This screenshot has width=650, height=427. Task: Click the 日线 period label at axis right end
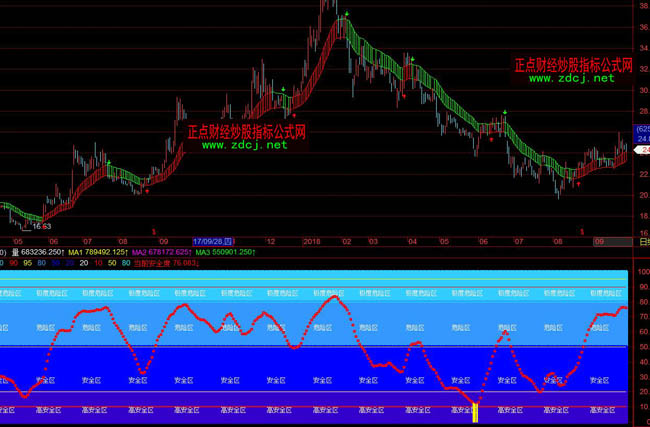643,241
